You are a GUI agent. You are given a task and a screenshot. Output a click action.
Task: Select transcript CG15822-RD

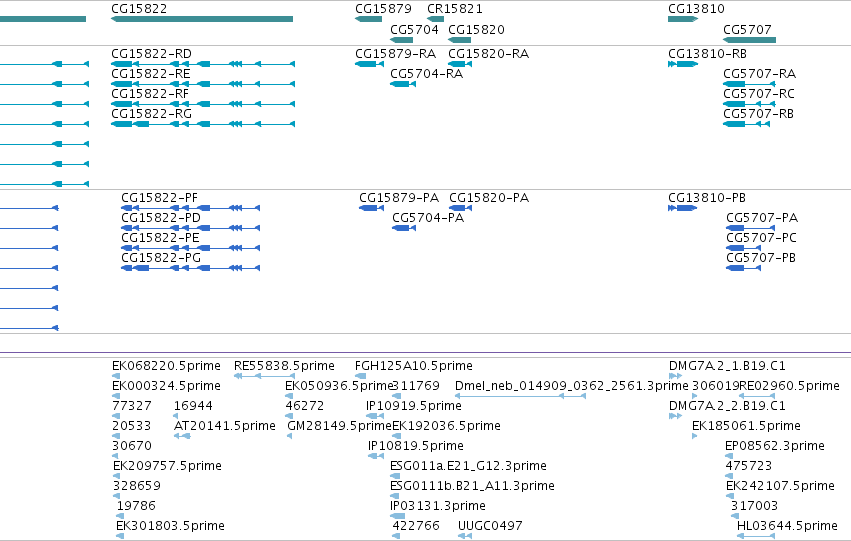[x=203, y=64]
